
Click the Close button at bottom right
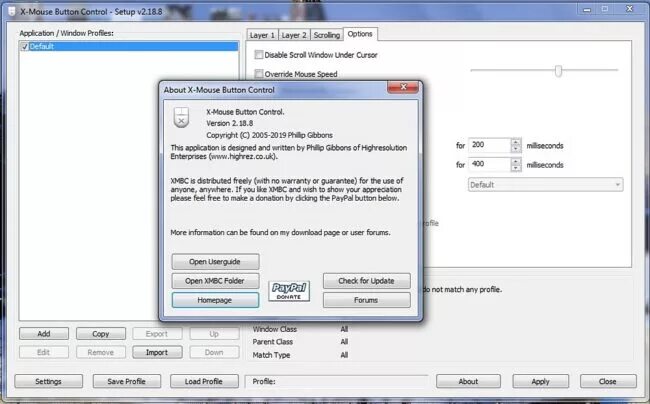(x=608, y=381)
